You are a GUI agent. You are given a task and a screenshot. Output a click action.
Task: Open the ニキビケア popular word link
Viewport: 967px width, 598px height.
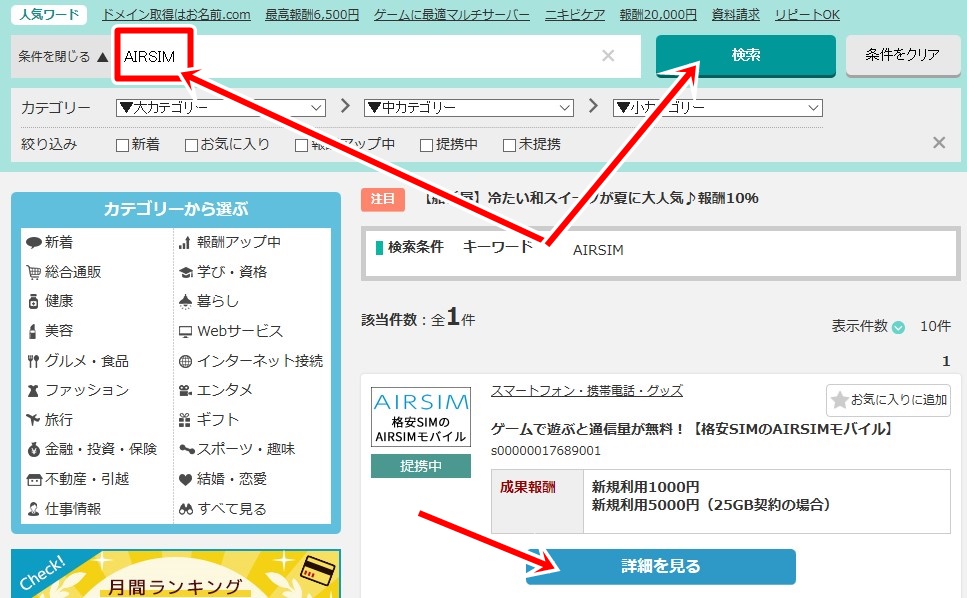point(575,15)
